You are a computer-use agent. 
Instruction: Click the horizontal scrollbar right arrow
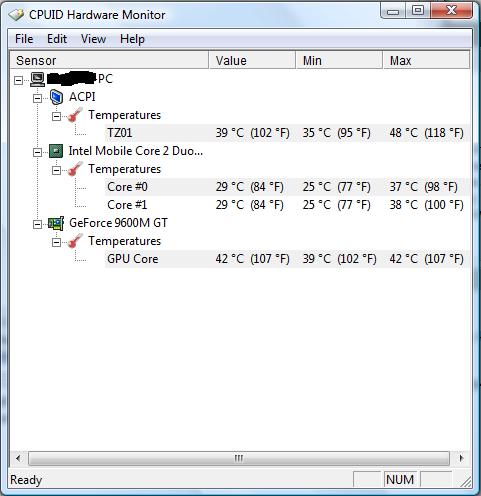[x=461, y=458]
